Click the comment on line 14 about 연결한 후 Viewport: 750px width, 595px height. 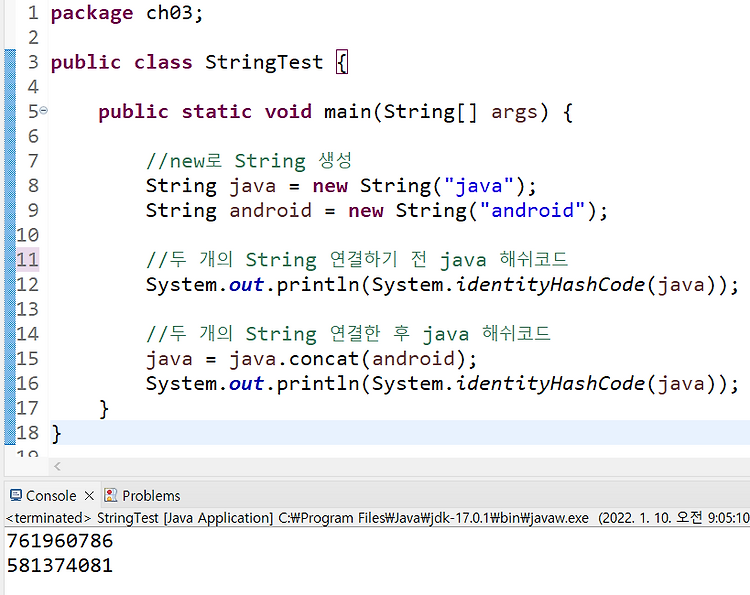(348, 334)
